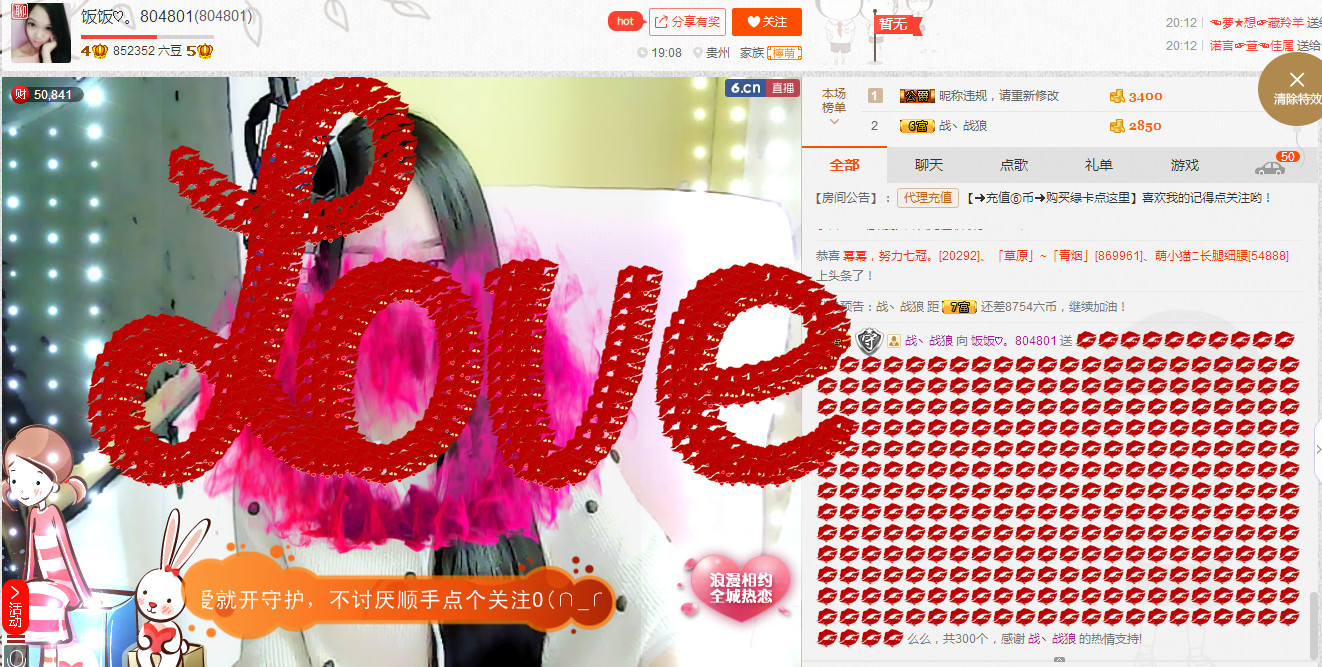
Task: Expand the 本场榜单 ranking dropdown
Action: pos(833,107)
